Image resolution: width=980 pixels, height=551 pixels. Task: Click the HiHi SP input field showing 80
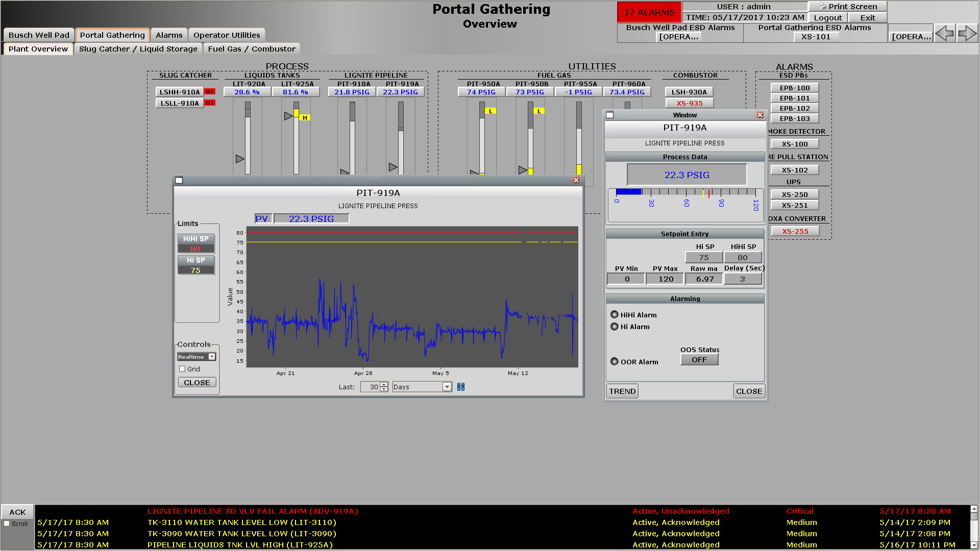pos(742,257)
